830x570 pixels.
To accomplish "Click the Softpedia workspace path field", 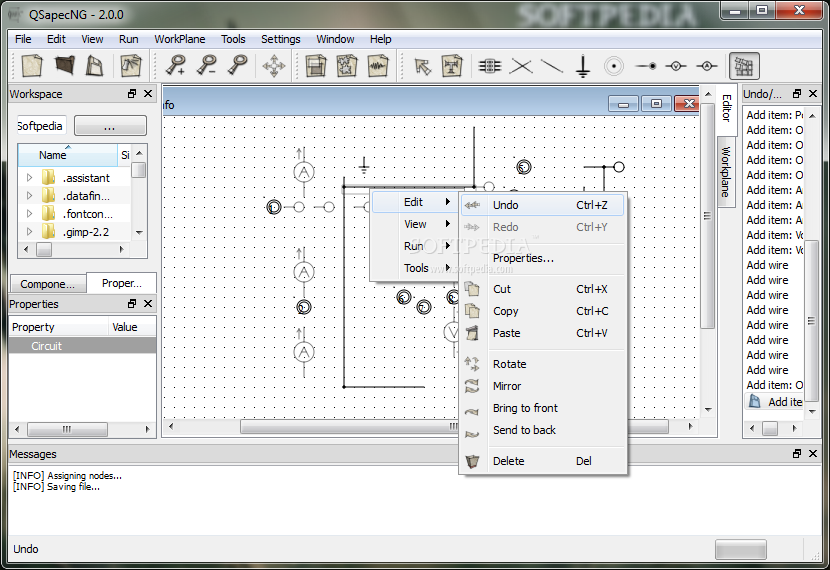I will coord(42,126).
